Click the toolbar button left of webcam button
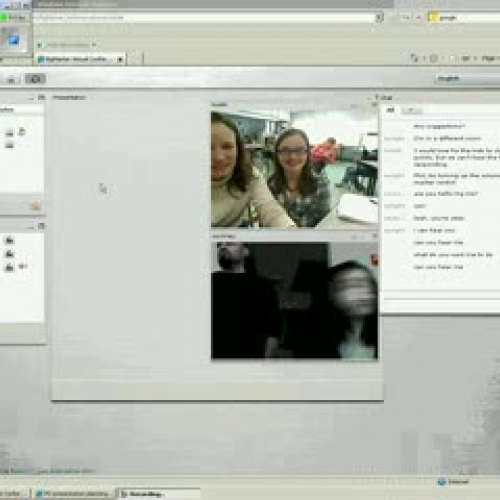Image resolution: width=500 pixels, height=500 pixels. (11, 80)
